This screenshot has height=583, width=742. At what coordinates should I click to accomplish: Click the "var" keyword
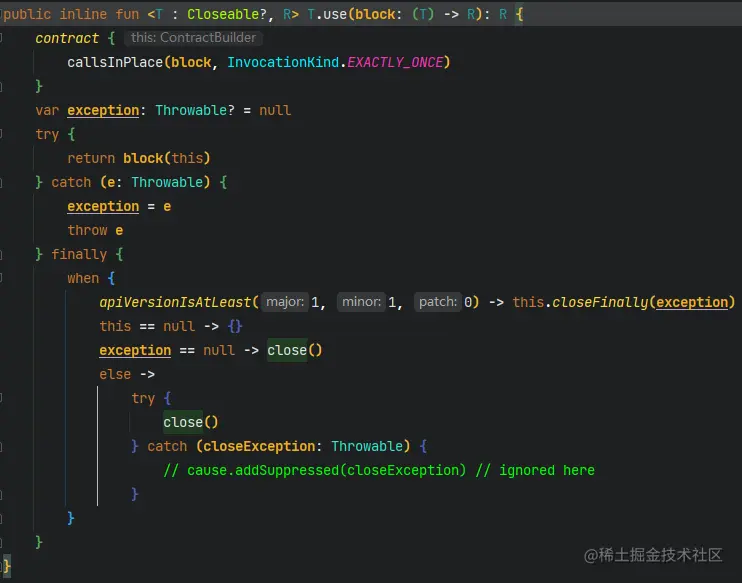[47, 110]
